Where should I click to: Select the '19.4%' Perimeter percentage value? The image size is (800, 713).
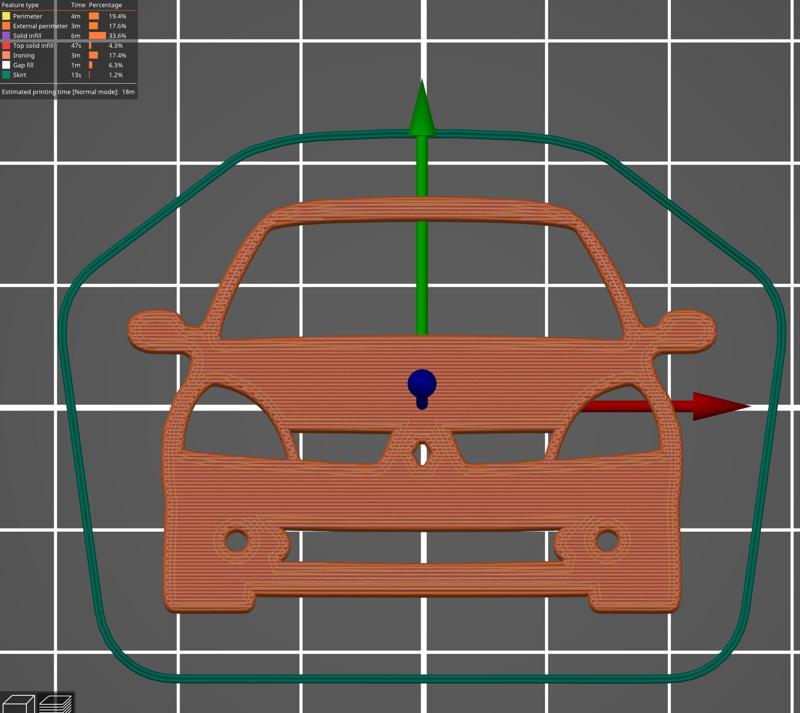click(x=117, y=16)
